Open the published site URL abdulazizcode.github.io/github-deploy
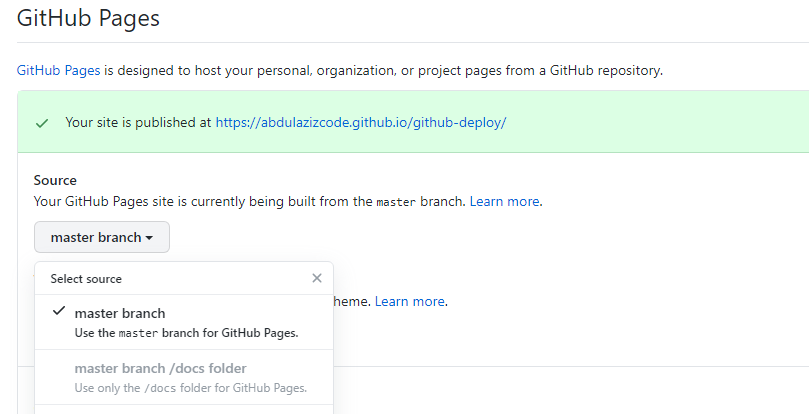The image size is (809, 414). (361, 122)
